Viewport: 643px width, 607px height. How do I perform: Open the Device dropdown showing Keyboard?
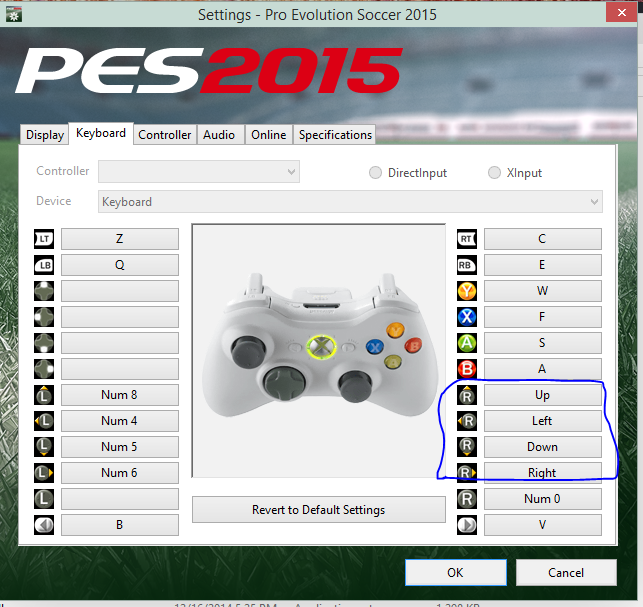(x=350, y=201)
